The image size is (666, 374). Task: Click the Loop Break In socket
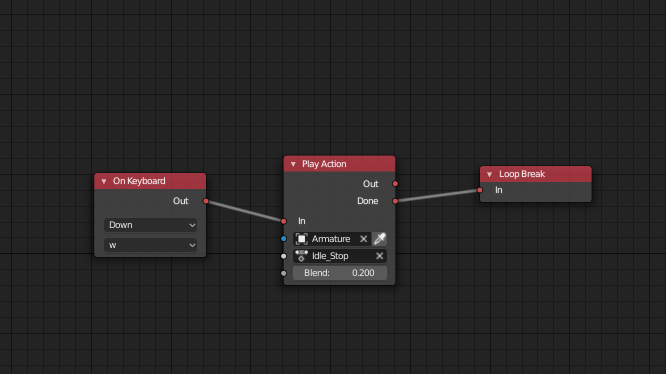(x=480, y=190)
